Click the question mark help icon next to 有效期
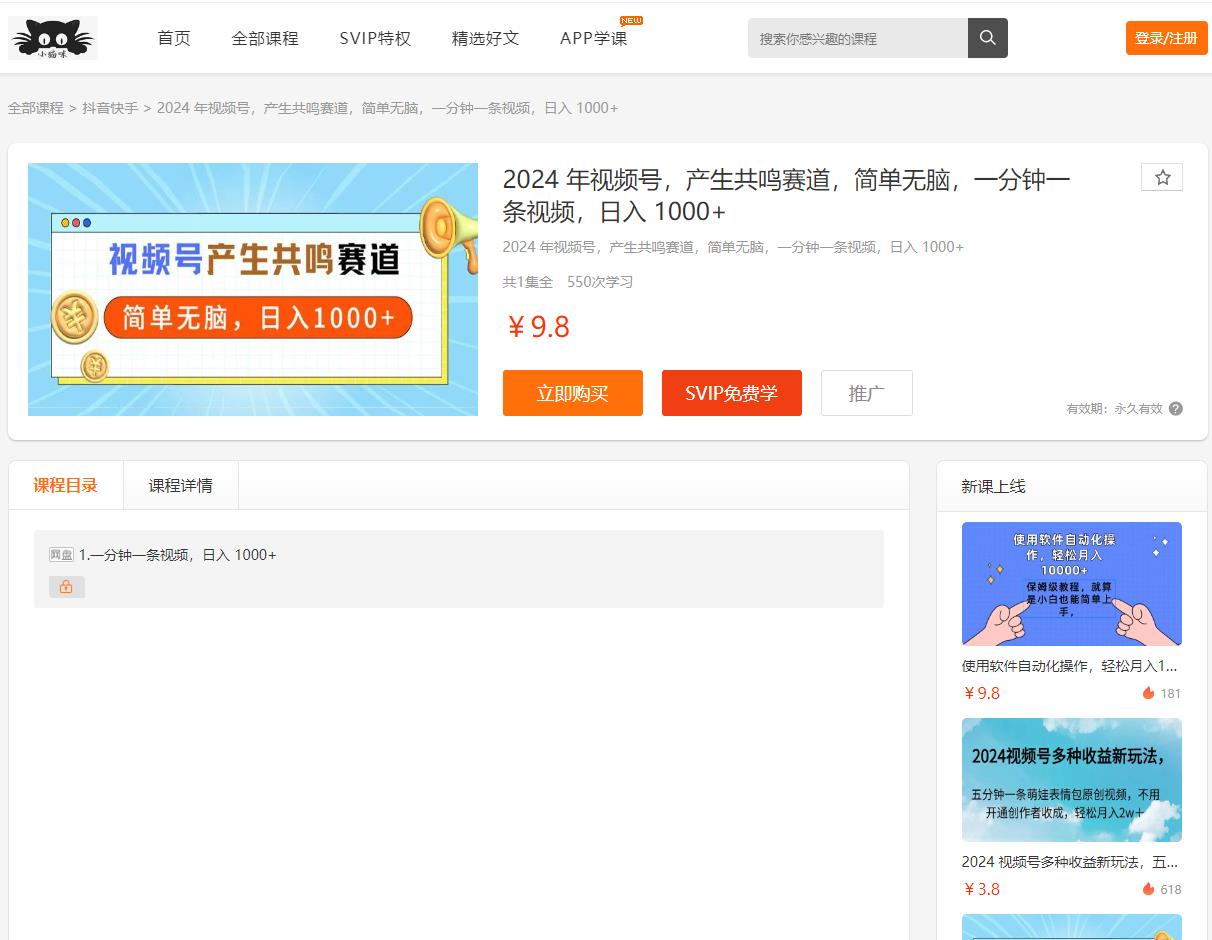 [x=1176, y=408]
